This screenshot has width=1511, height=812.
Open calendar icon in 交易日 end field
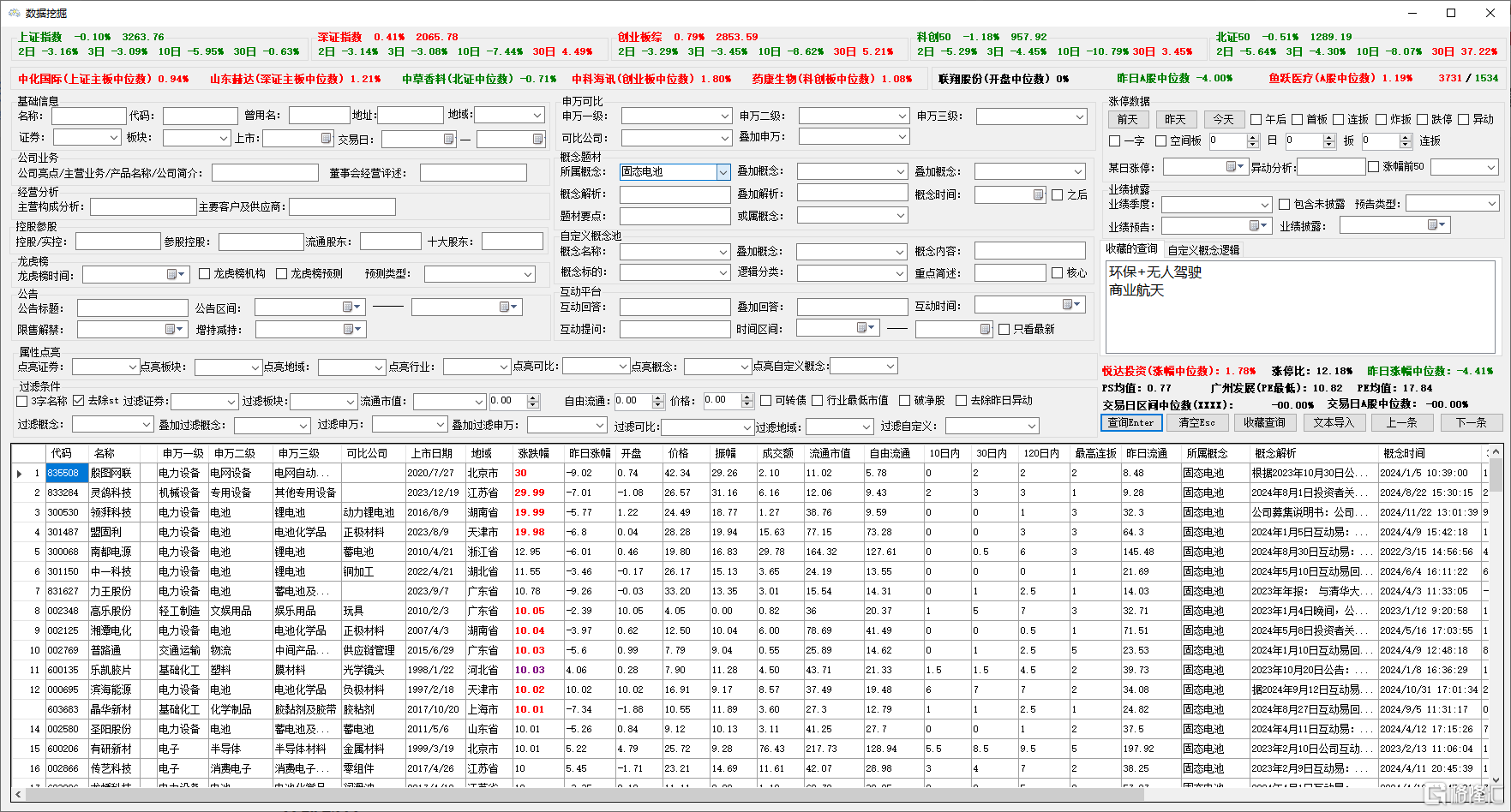pyautogui.click(x=537, y=139)
